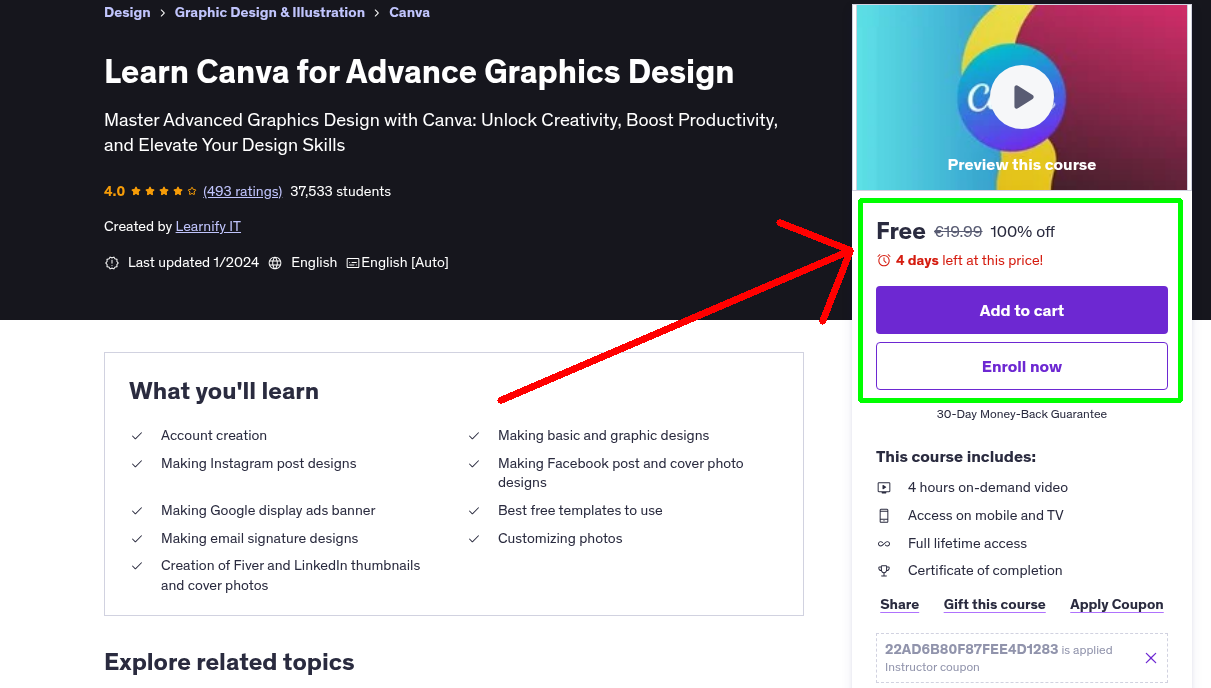Click the Explore related topics heading
This screenshot has height=688, width=1211.
(x=229, y=662)
